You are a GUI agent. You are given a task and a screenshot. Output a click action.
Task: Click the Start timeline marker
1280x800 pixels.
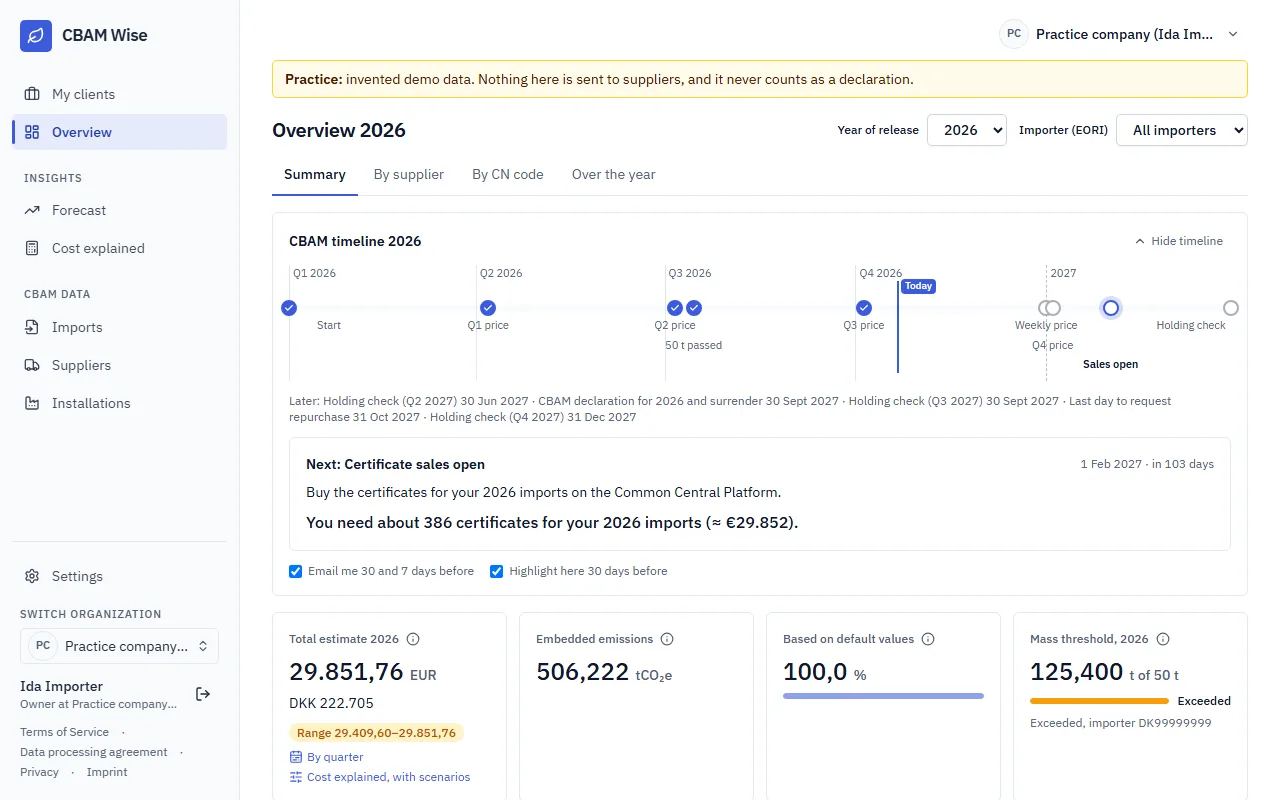point(289,308)
